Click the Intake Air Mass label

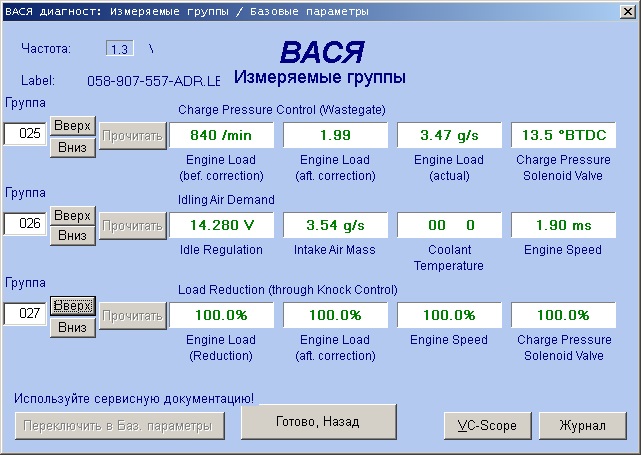click(x=335, y=250)
